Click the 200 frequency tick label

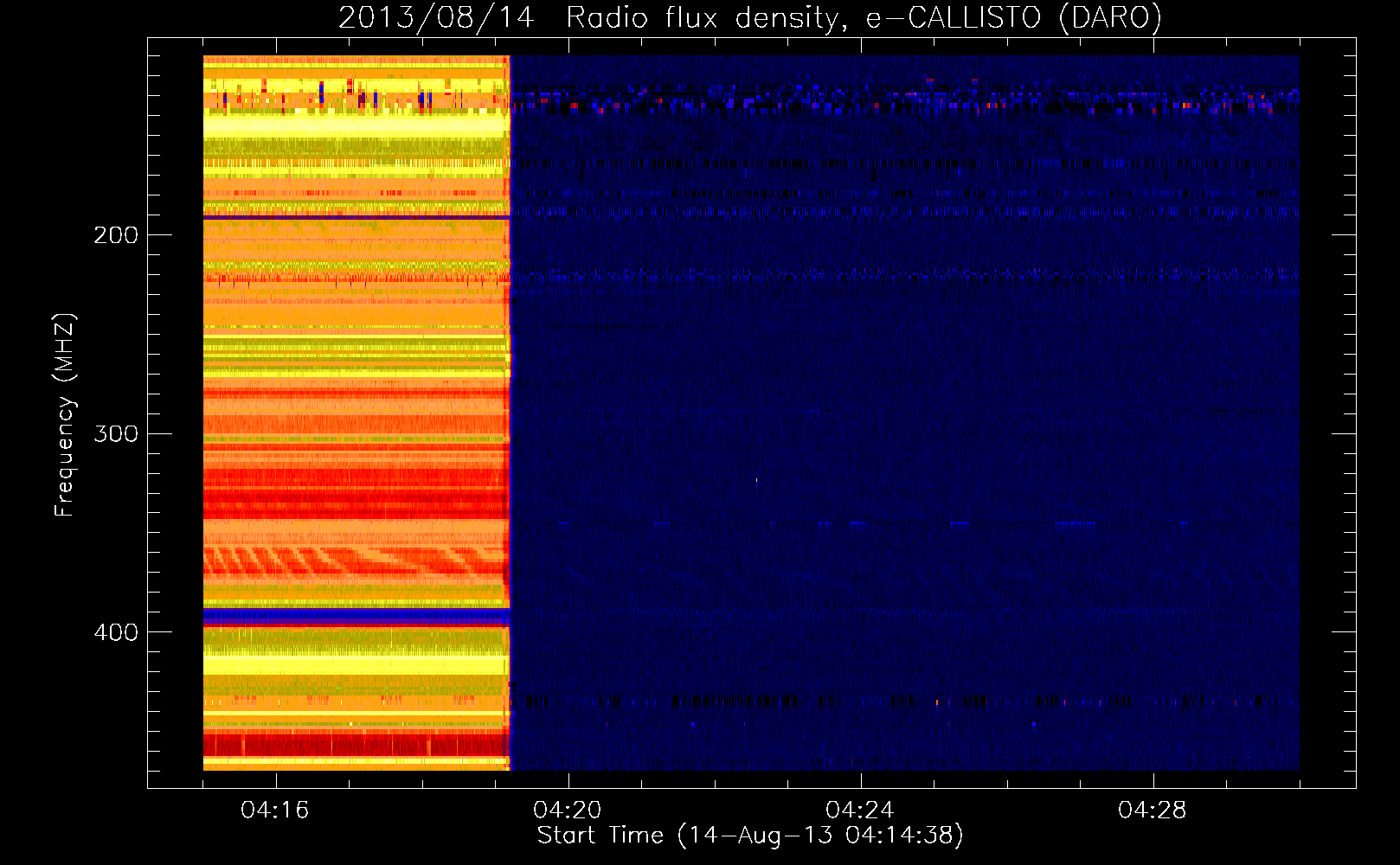(x=116, y=235)
